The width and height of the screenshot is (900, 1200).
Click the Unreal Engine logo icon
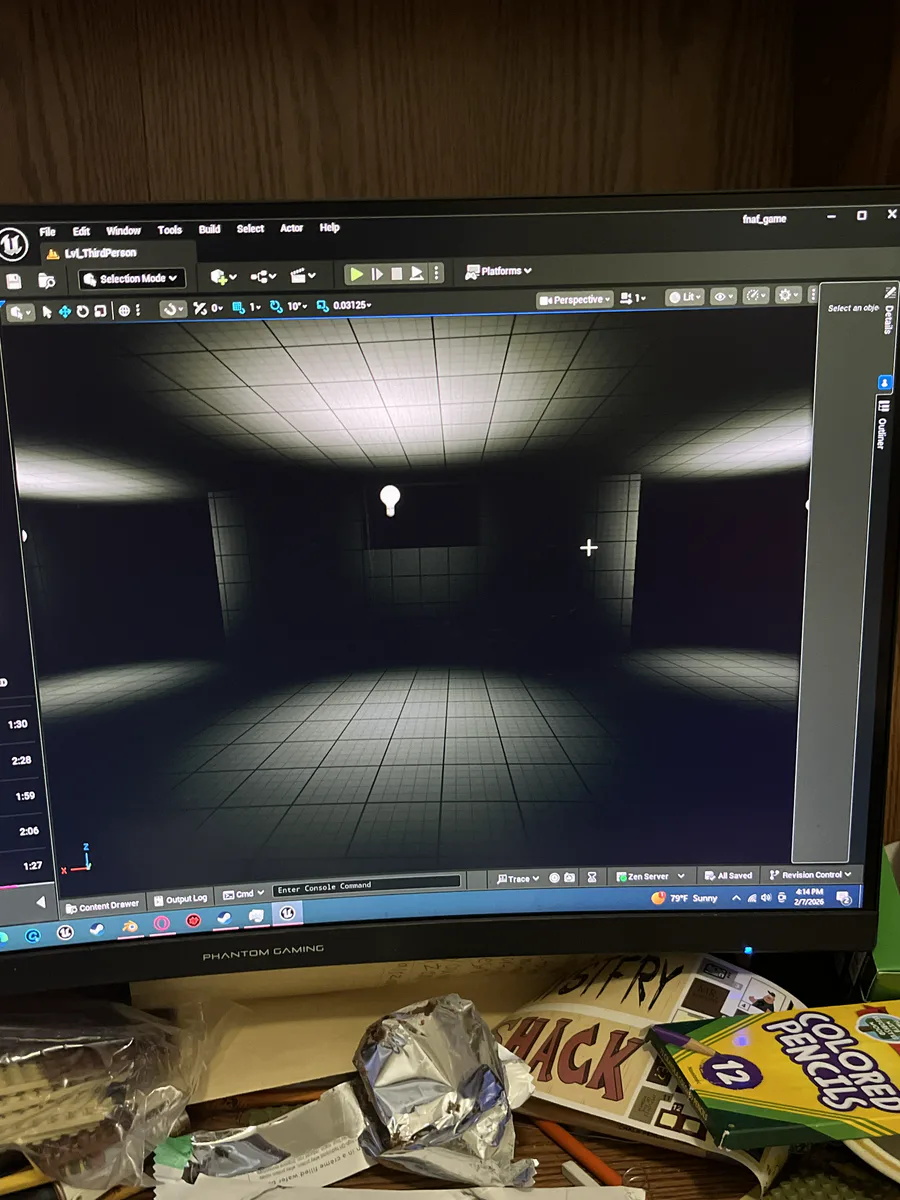point(13,243)
